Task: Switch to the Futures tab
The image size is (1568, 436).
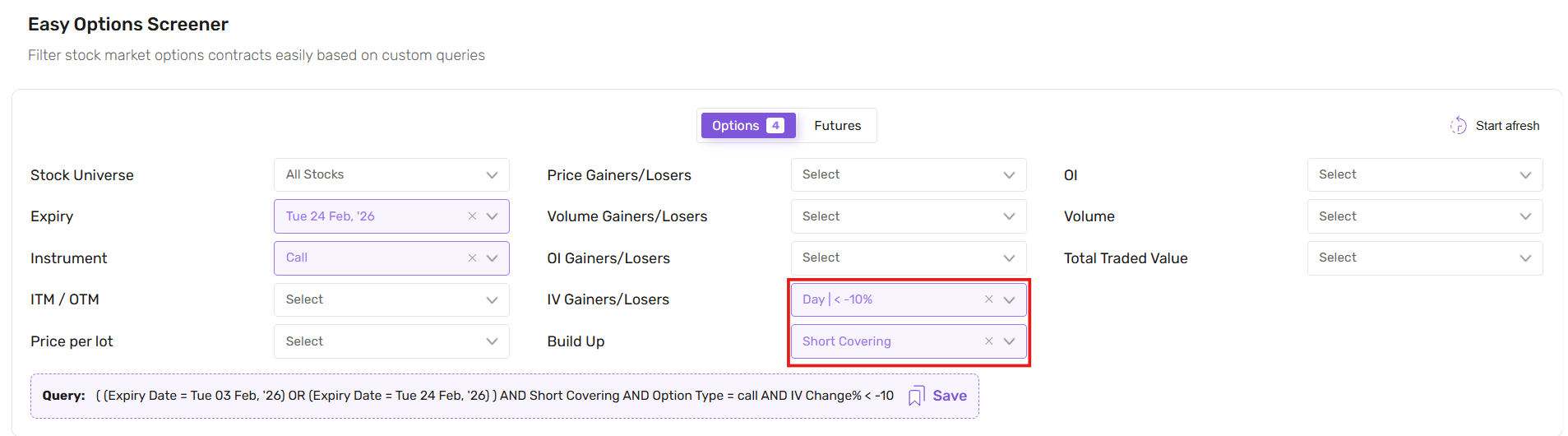Action: tap(837, 126)
